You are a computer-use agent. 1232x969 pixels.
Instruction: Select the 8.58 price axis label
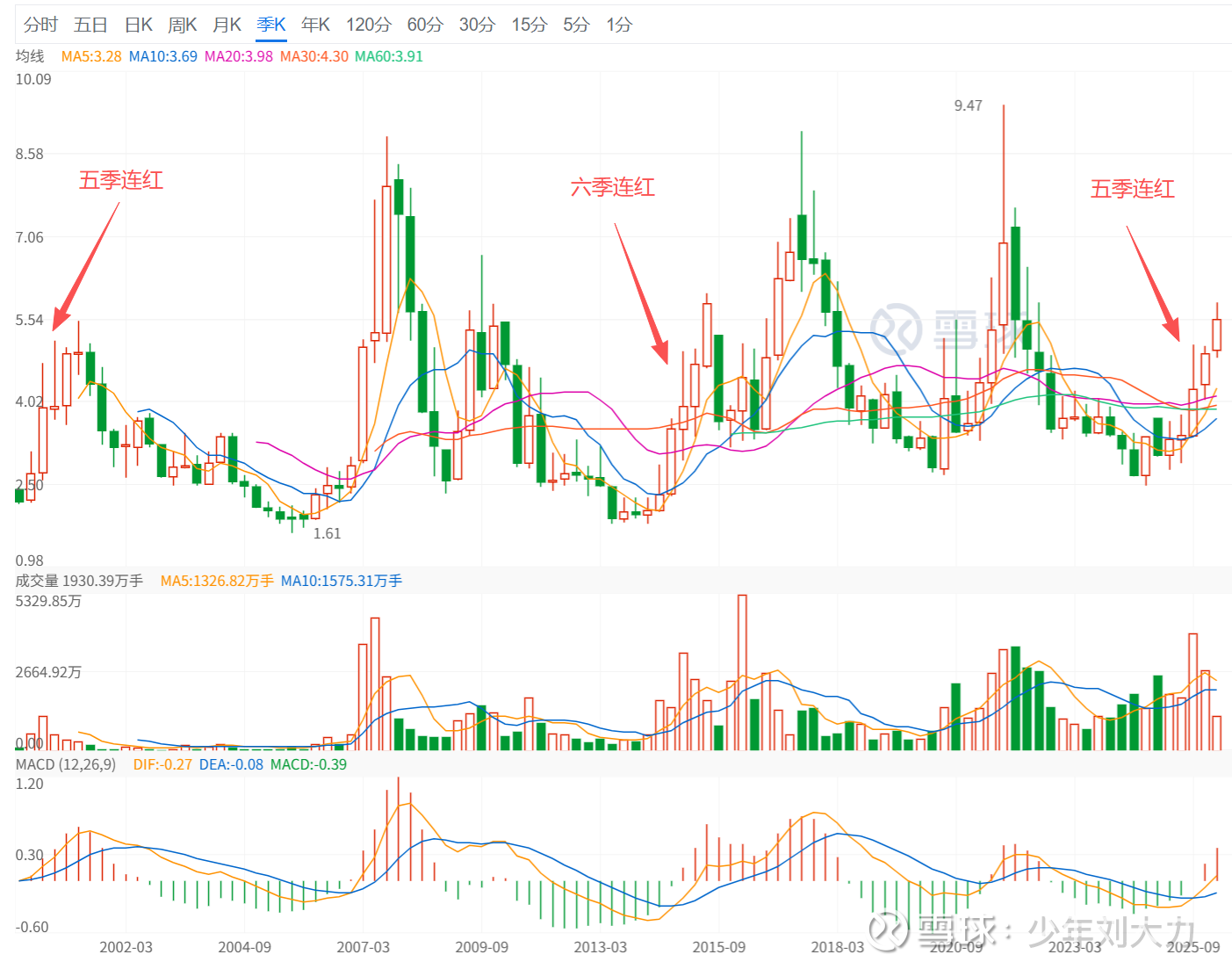pos(29,154)
